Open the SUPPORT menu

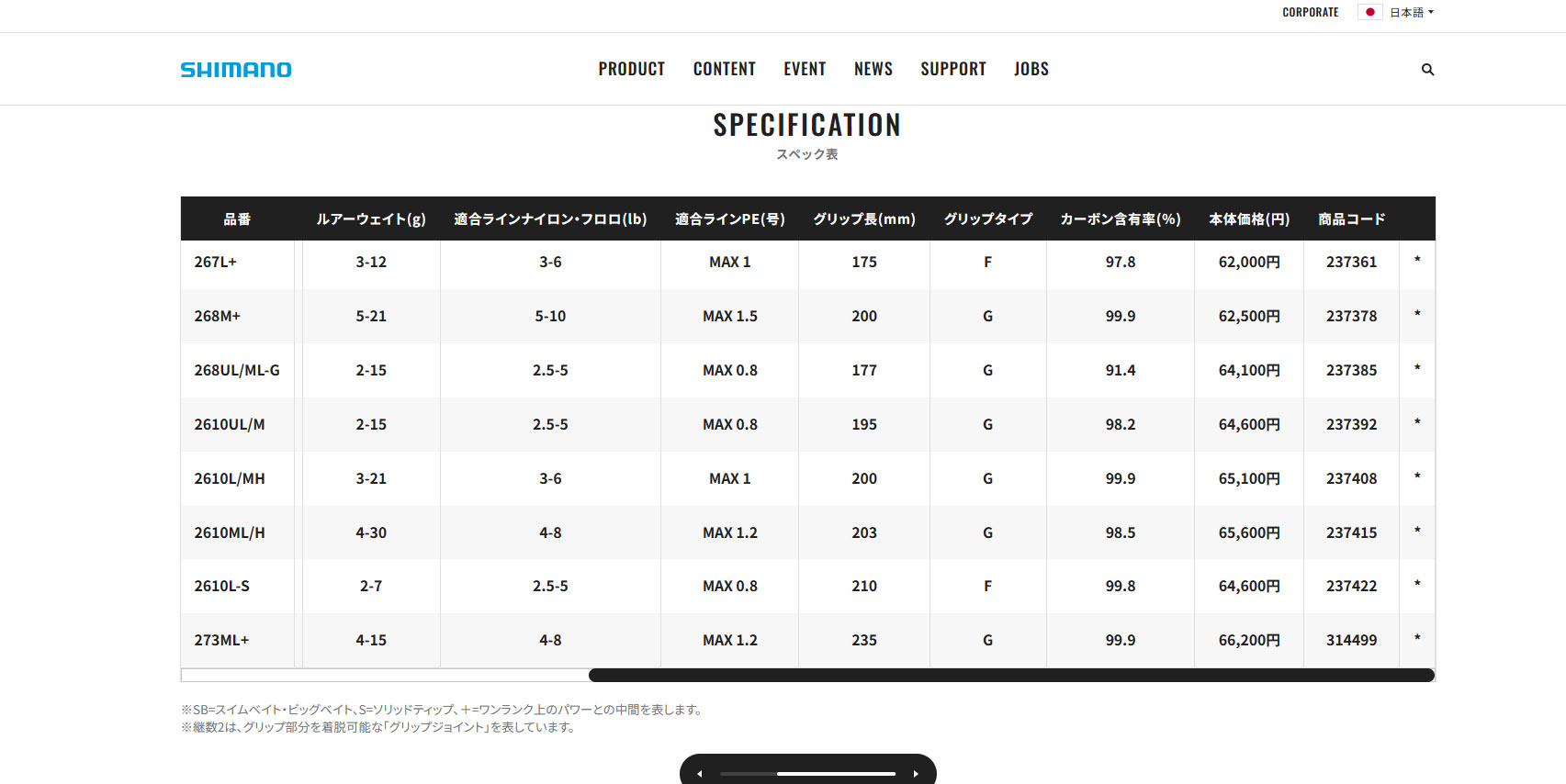953,69
